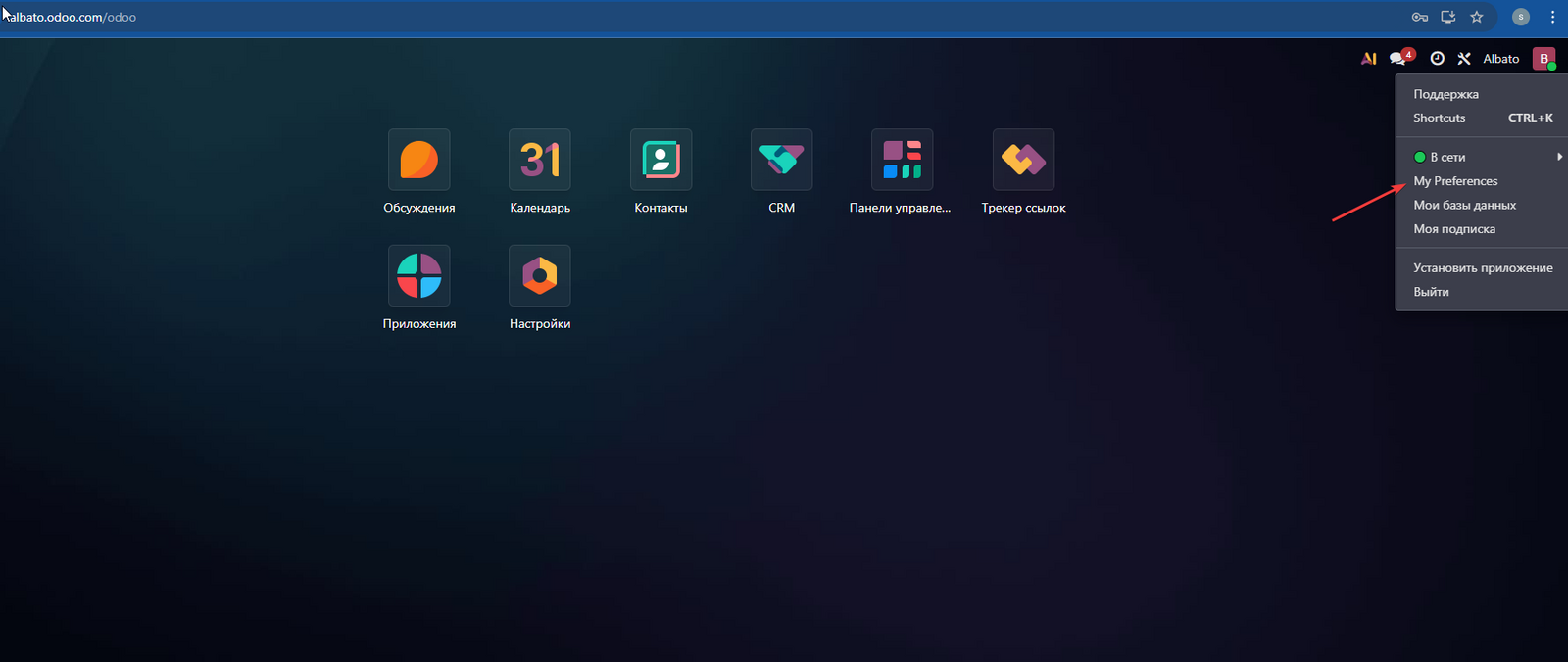1568x662 pixels.
Task: Open the Приложения app icon
Action: pos(418,275)
